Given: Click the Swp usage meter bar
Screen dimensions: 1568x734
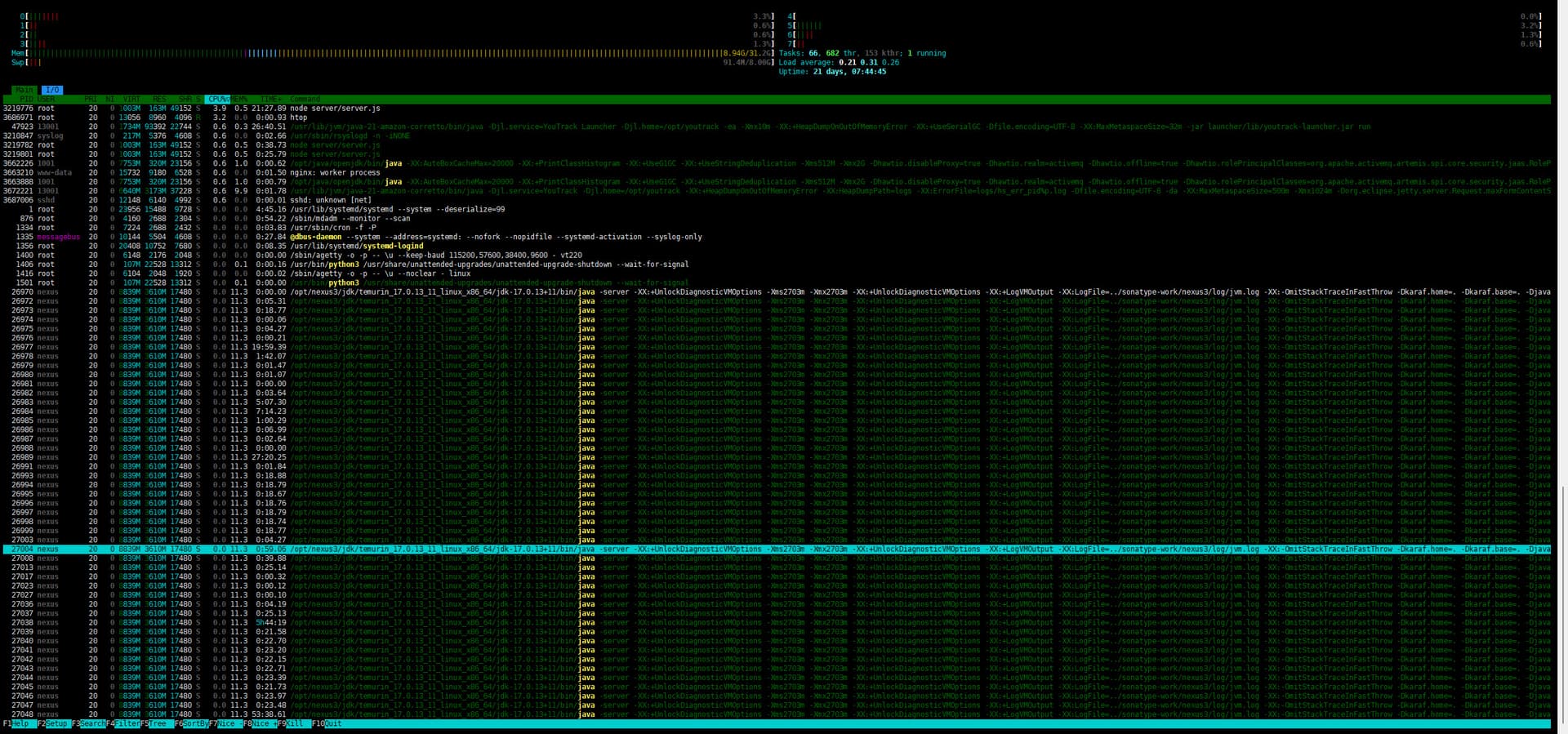Looking at the screenshot, I should click(392, 62).
